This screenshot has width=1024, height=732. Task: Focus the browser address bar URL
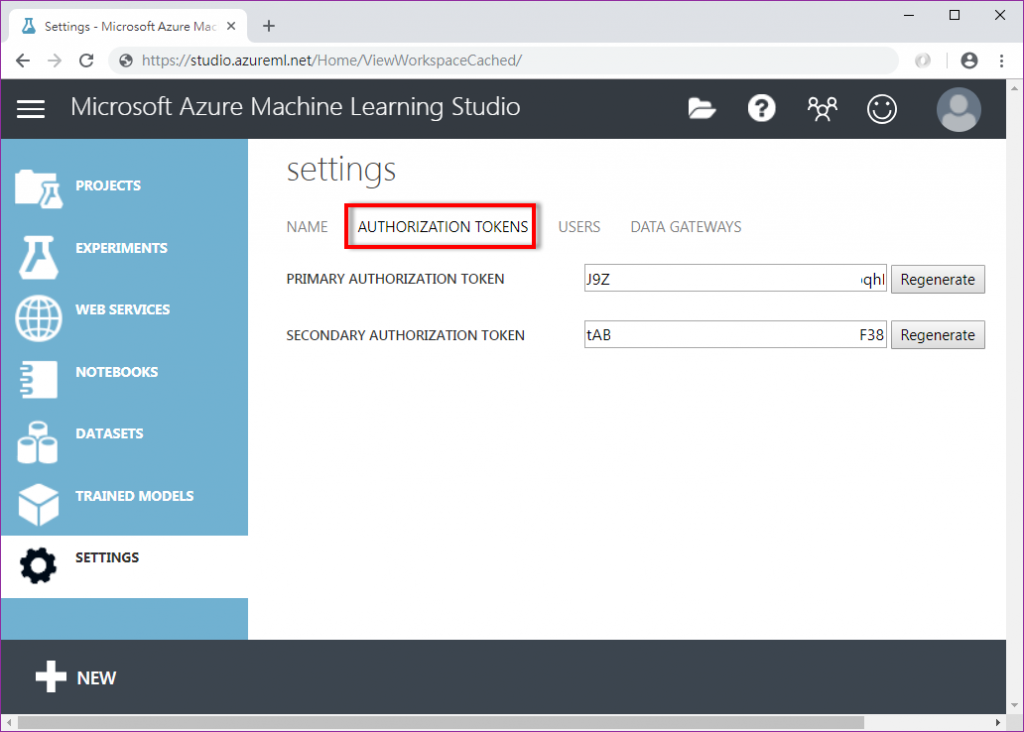click(332, 61)
